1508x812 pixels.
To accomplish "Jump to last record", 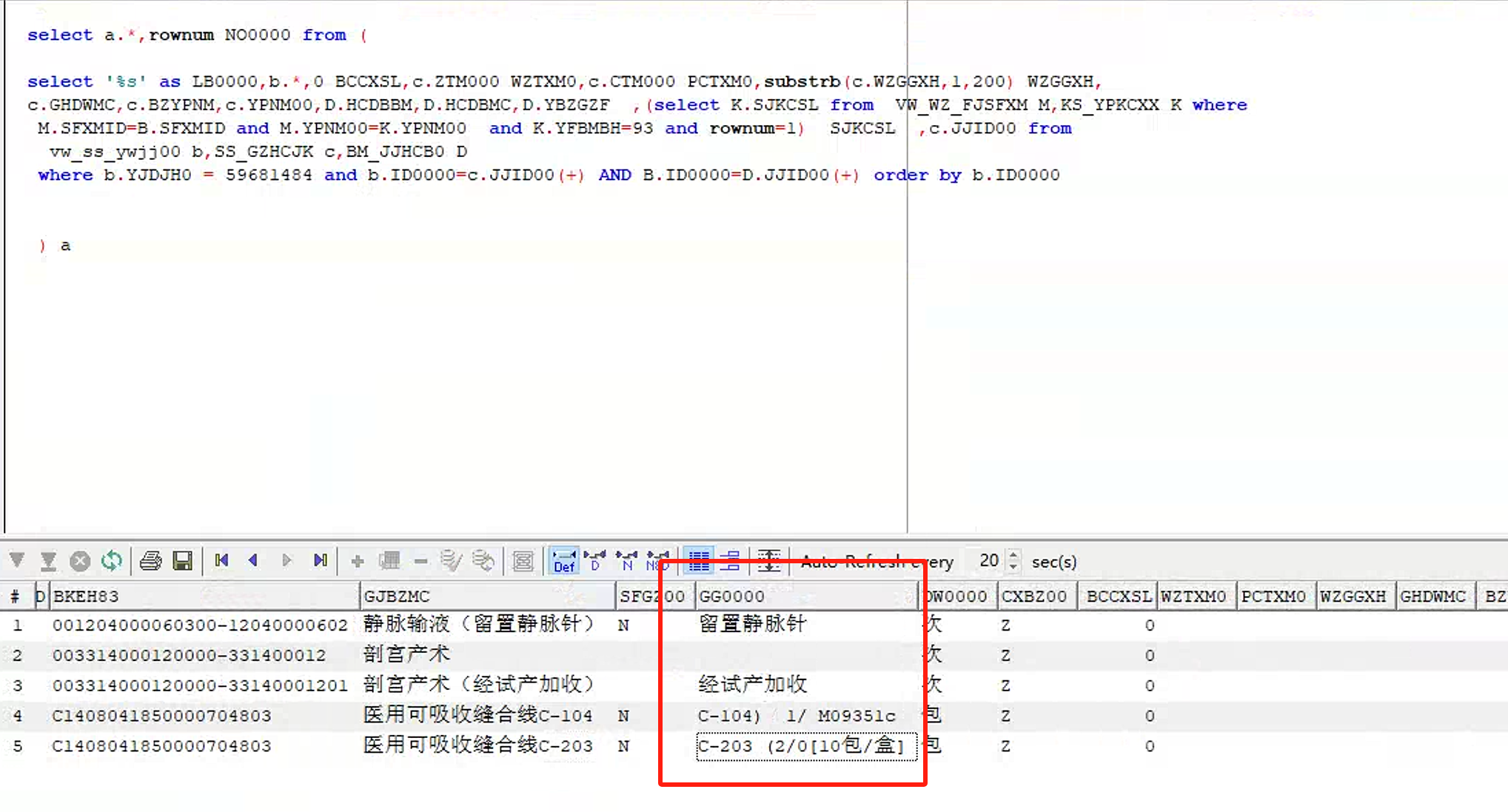I will tap(320, 560).
